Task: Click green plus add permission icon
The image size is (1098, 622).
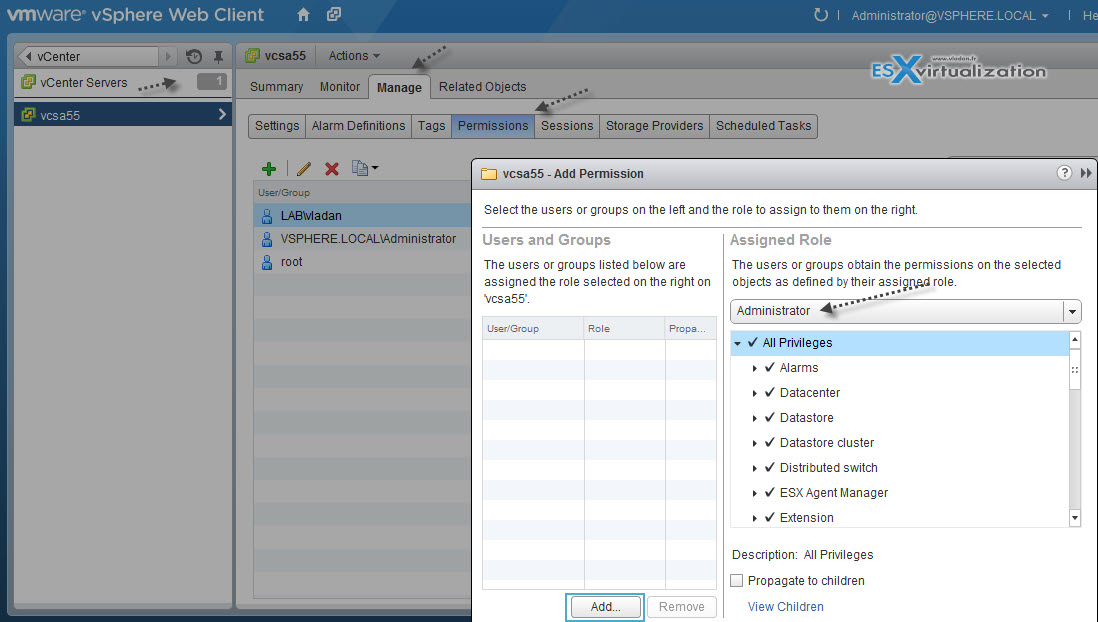Action: coord(269,169)
